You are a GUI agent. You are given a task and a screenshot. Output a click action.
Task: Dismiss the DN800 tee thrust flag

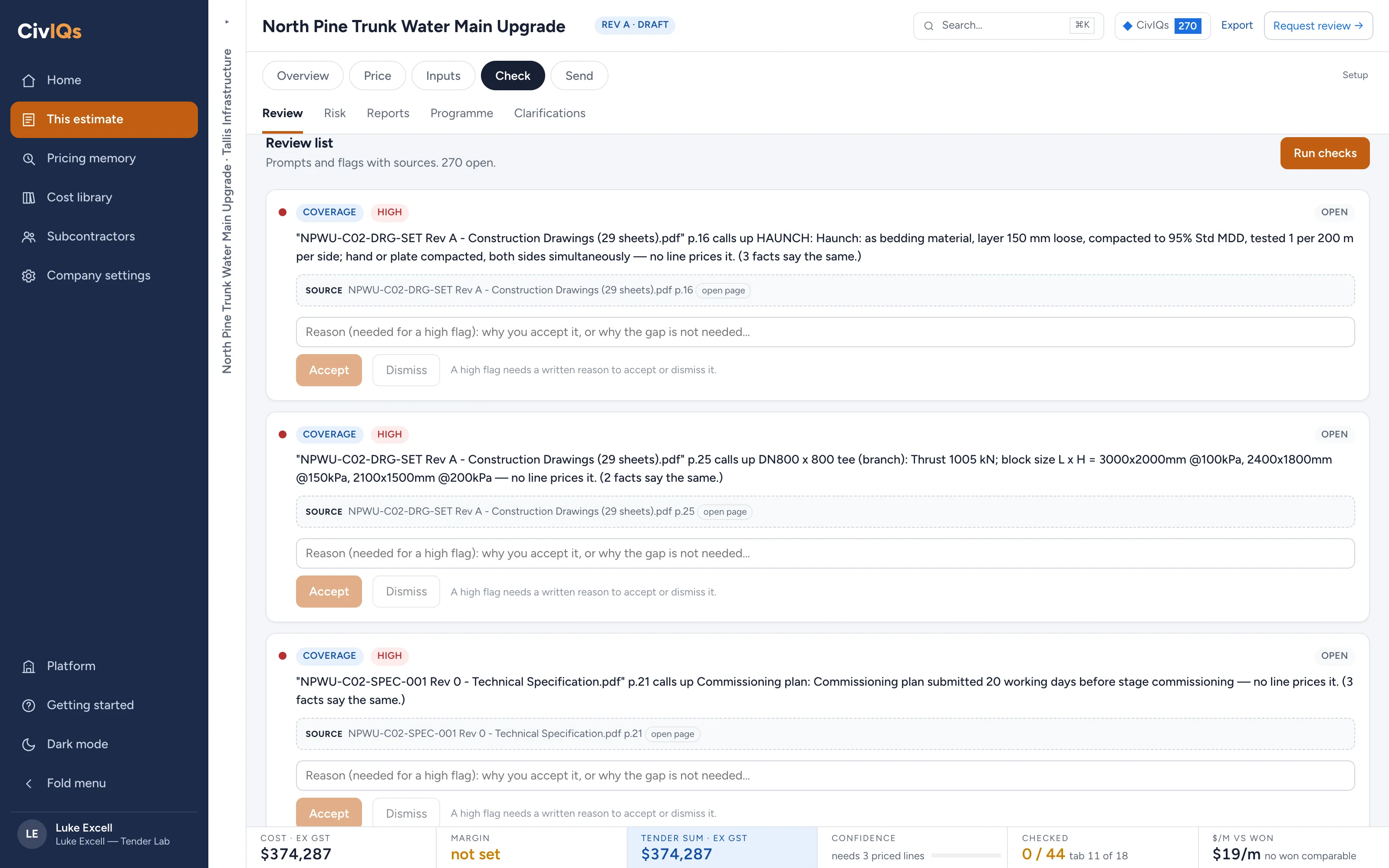tap(406, 592)
